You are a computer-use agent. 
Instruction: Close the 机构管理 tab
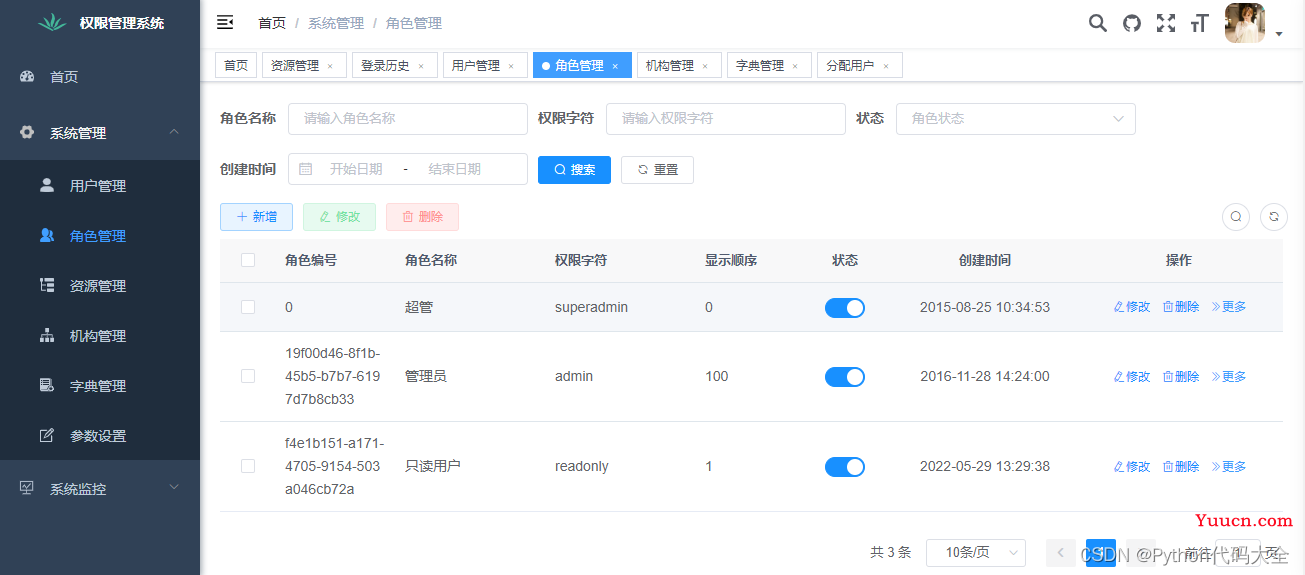[705, 66]
